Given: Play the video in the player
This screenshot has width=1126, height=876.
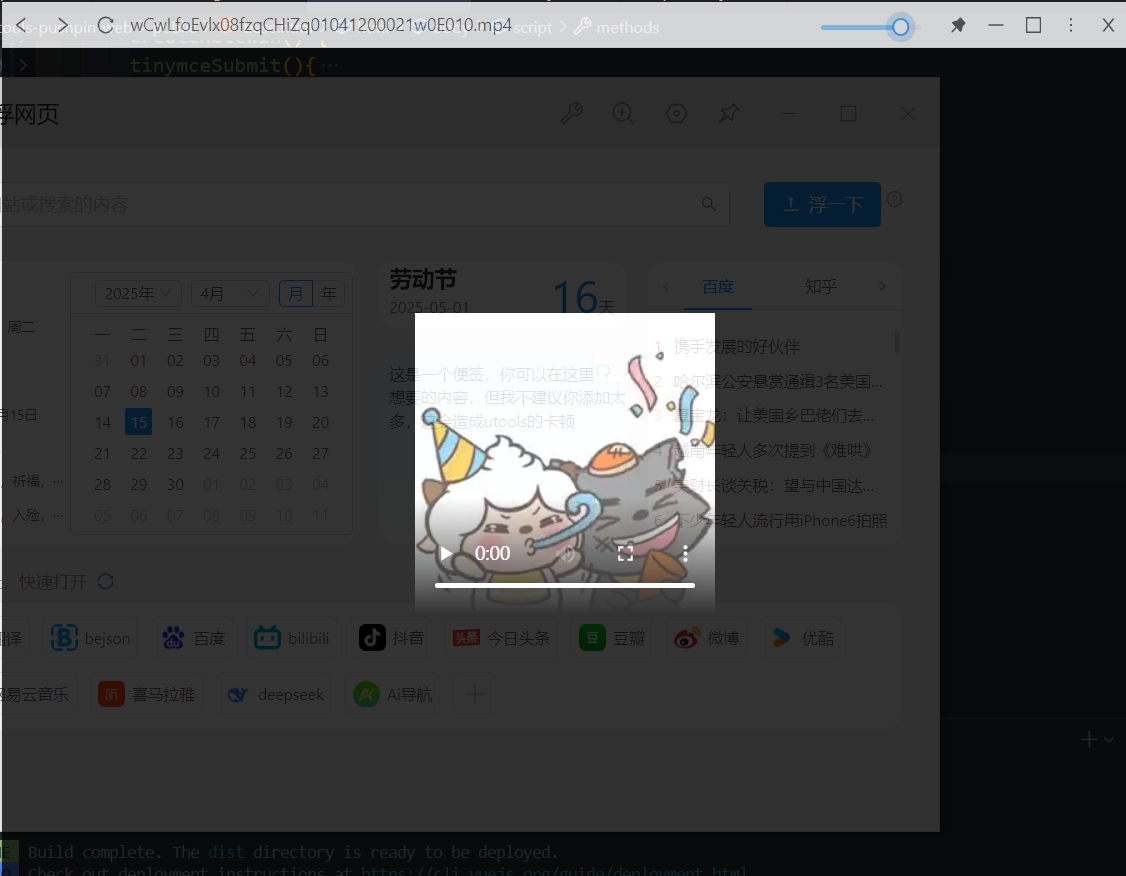Looking at the screenshot, I should 446,554.
